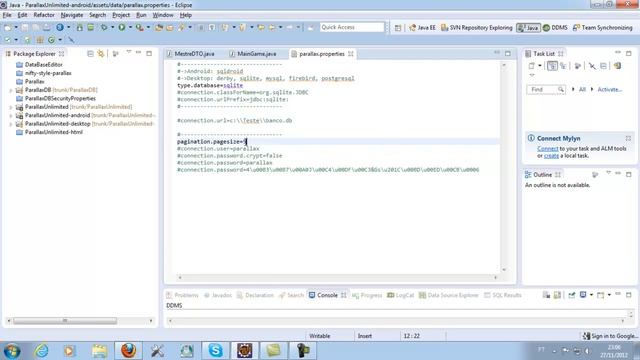The height and width of the screenshot is (360, 640).
Task: Toggle Pin Console button
Action: (x=571, y=295)
